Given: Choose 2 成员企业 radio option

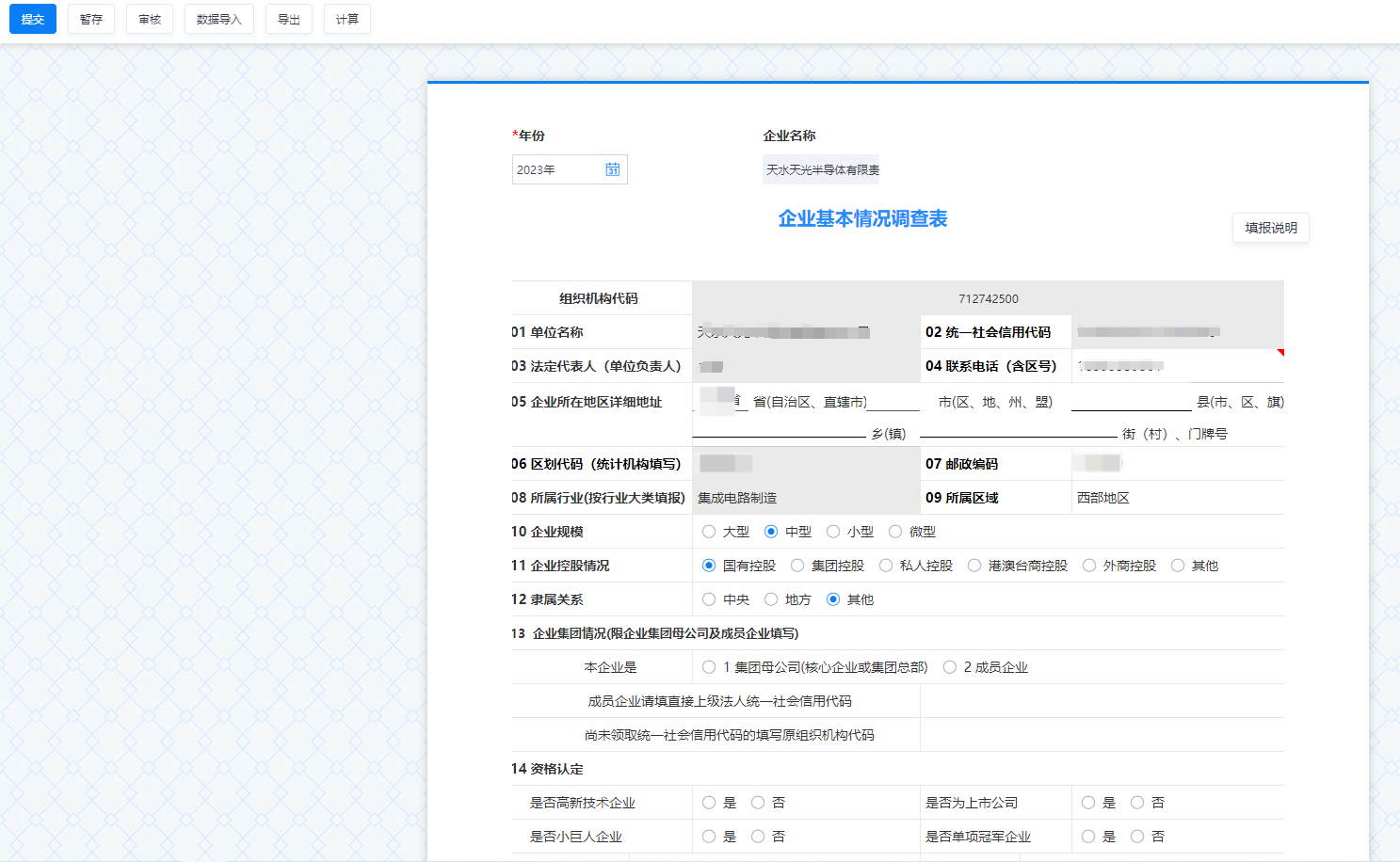Looking at the screenshot, I should [x=950, y=667].
